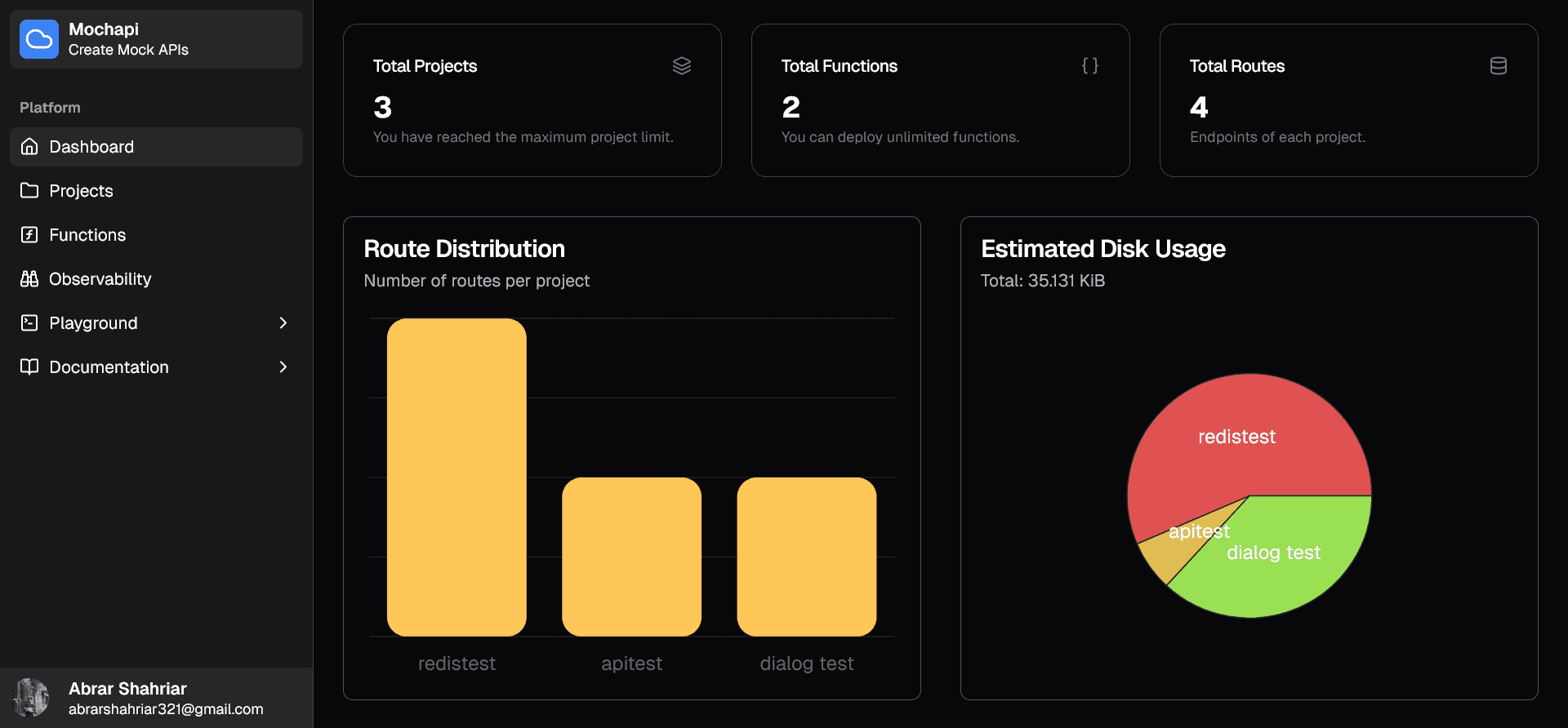The image size is (1568, 728).
Task: Click the database icon in Total Routes
Action: 1498,66
